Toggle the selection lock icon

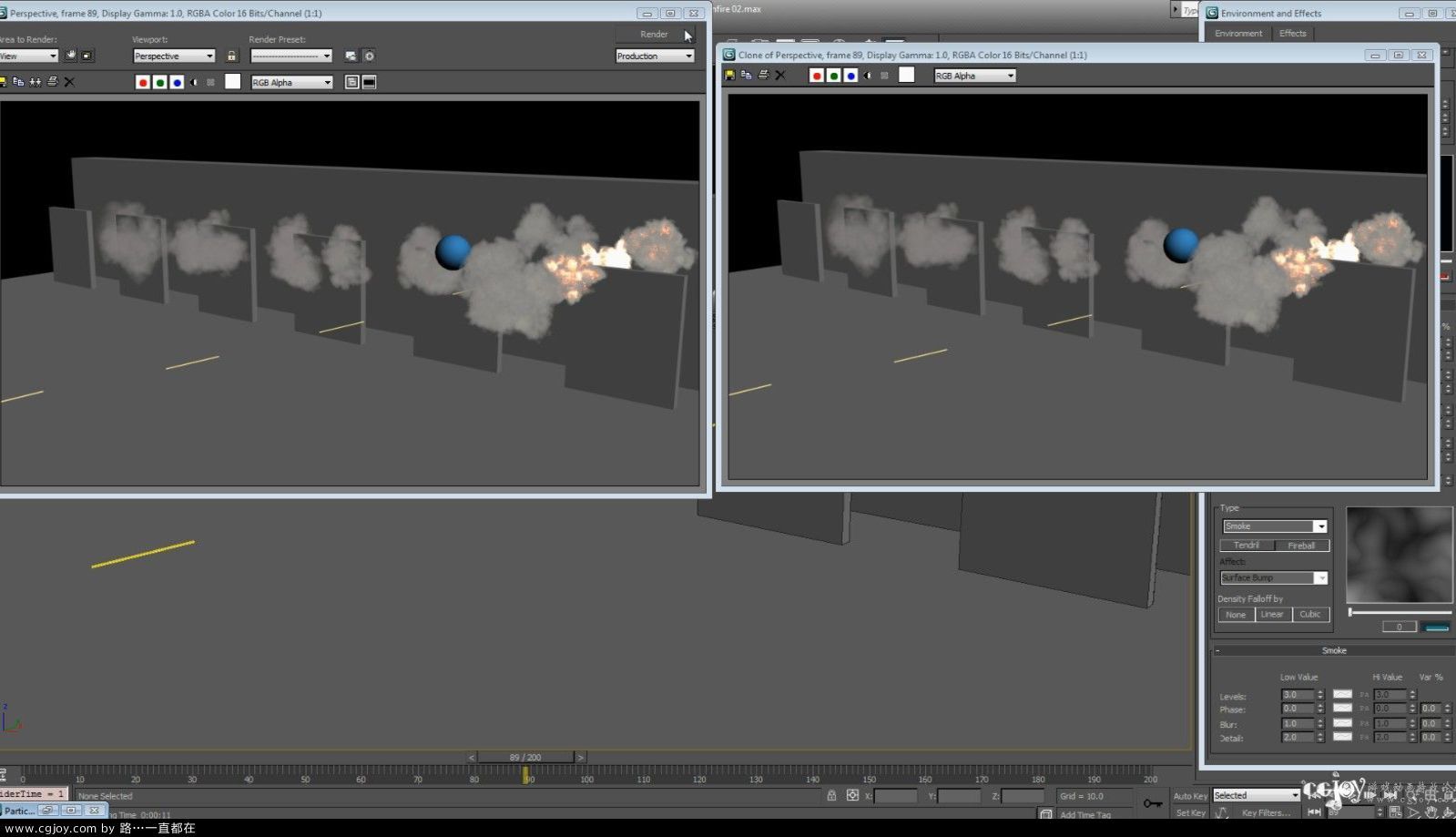tap(831, 796)
